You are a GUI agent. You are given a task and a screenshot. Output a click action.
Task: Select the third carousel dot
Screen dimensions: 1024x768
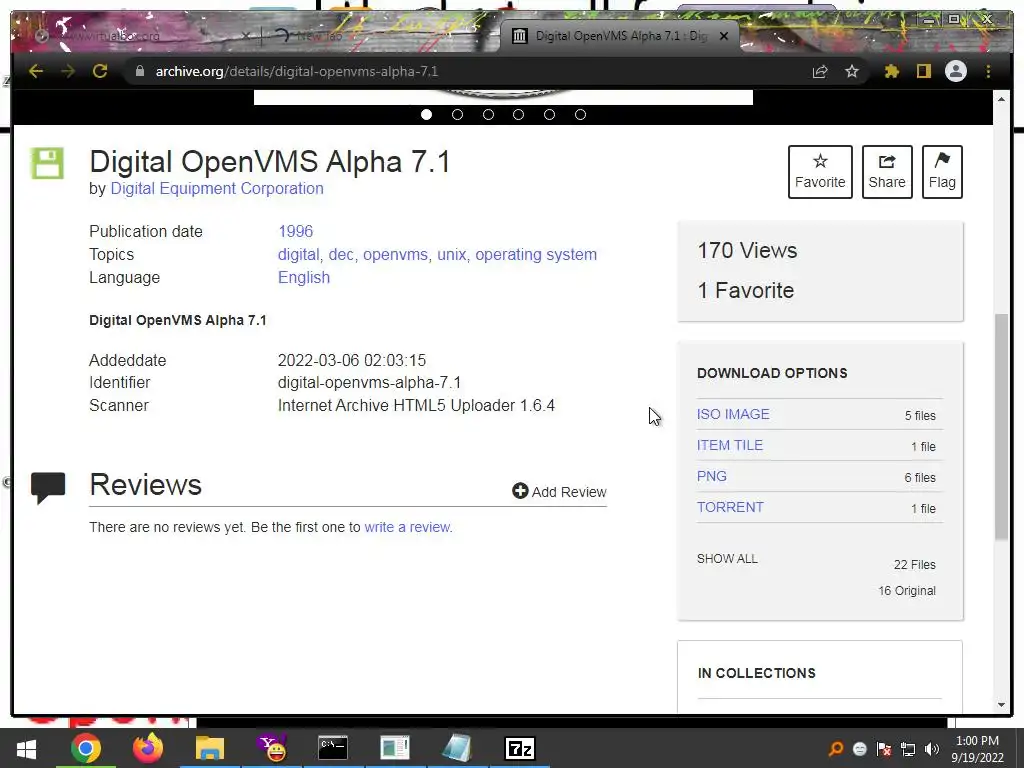click(x=488, y=114)
